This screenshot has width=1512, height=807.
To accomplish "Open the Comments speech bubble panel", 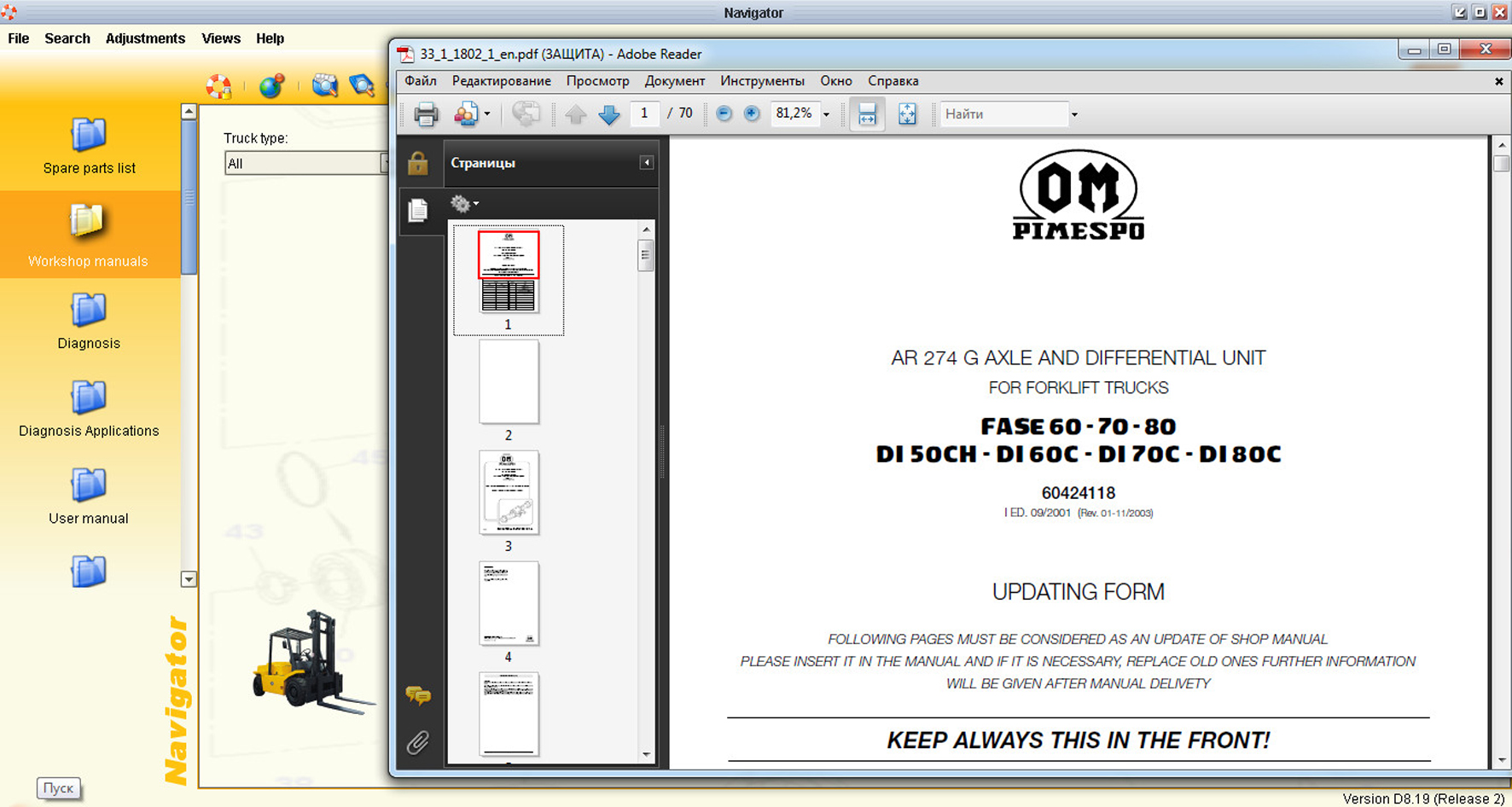I will tap(418, 696).
